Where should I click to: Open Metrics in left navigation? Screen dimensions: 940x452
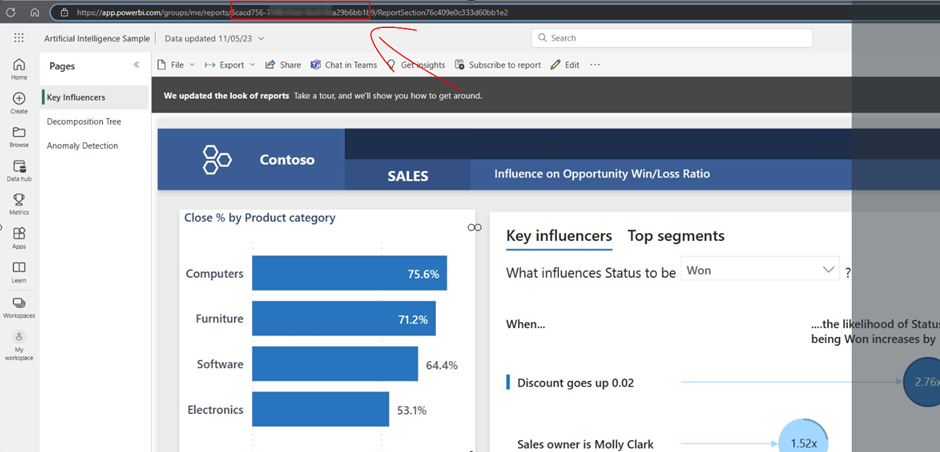point(19,204)
